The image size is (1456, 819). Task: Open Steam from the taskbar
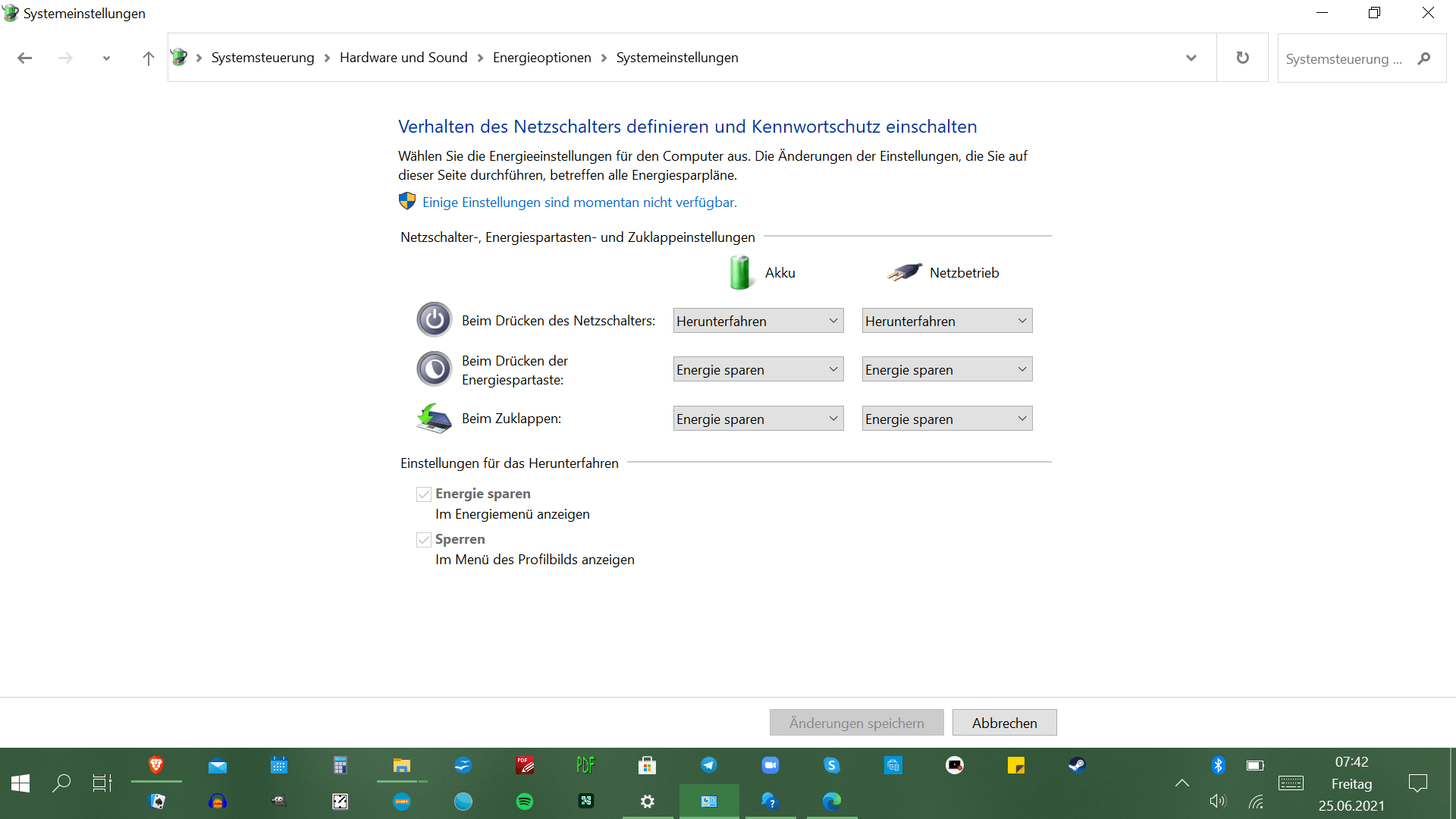click(x=1077, y=765)
